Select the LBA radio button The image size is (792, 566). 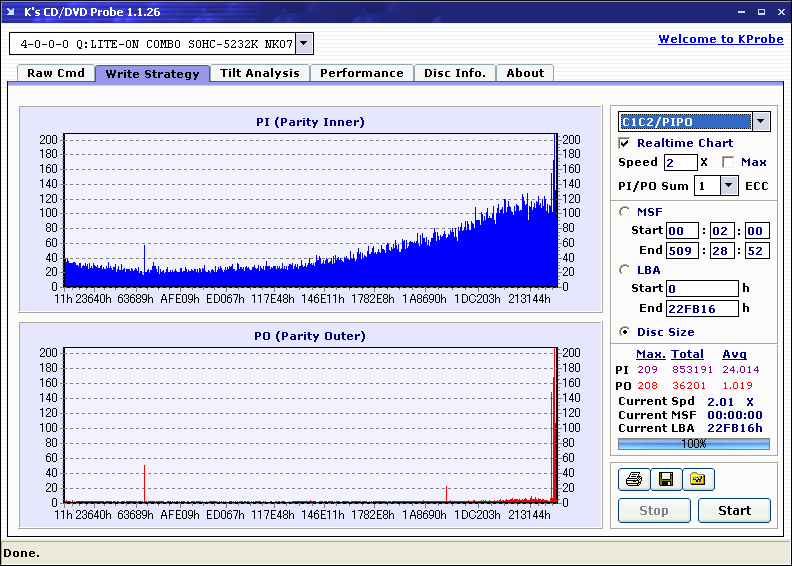625,270
